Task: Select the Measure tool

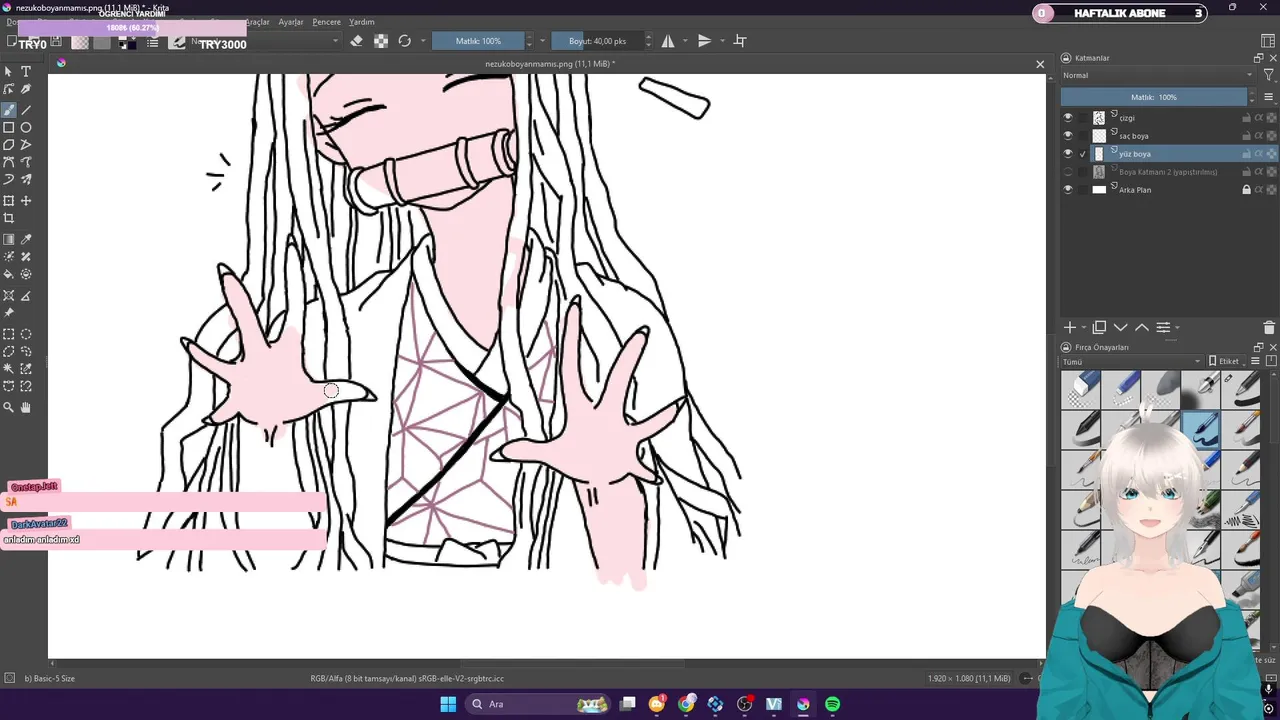Action: tap(26, 296)
